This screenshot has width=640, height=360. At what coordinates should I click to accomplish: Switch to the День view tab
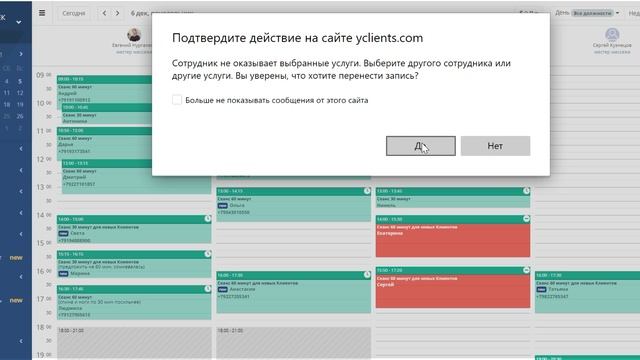[x=562, y=13]
